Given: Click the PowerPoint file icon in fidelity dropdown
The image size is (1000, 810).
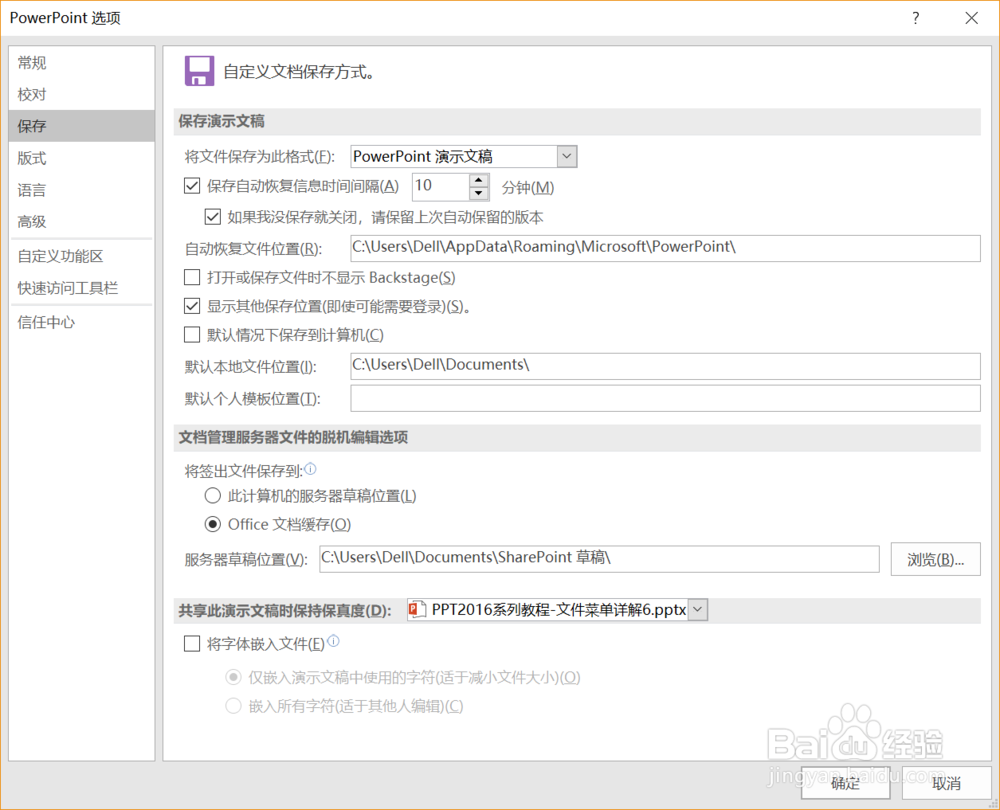Looking at the screenshot, I should point(417,610).
